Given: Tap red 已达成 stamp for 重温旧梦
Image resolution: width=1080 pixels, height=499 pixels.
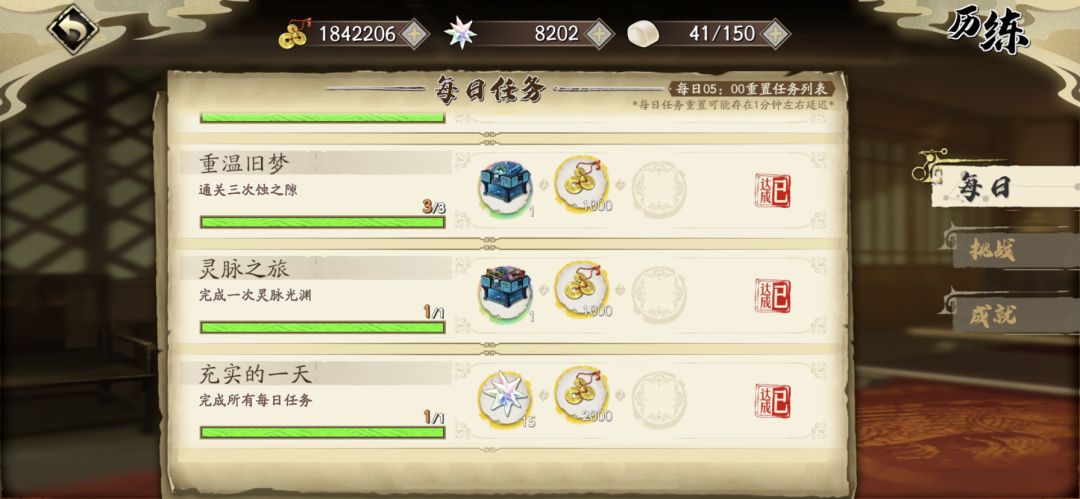Looking at the screenshot, I should [x=773, y=190].
